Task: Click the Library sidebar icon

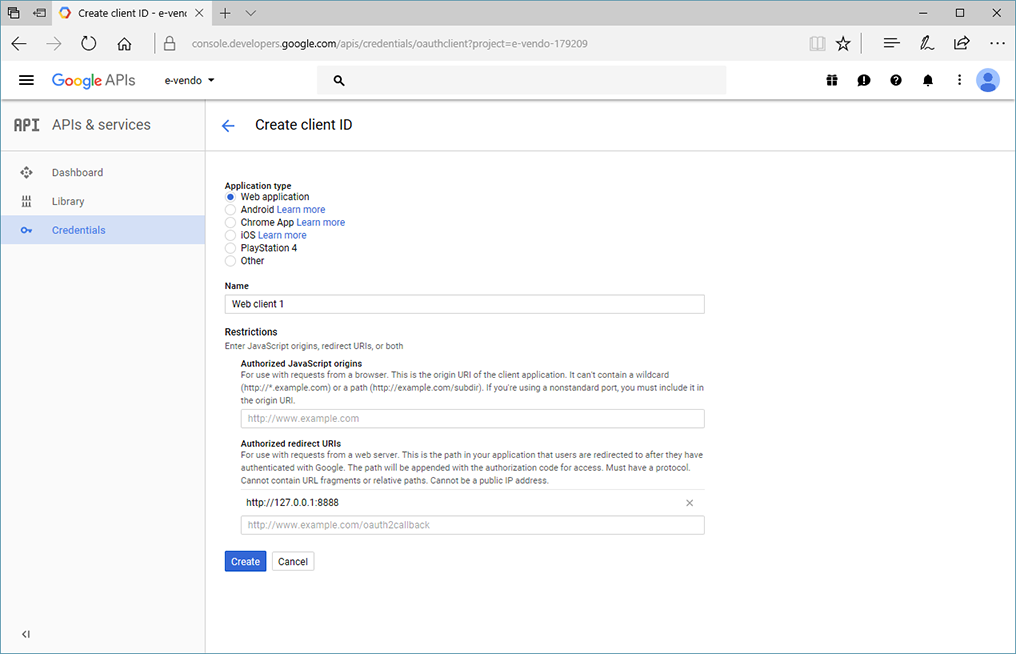Action: tap(26, 202)
